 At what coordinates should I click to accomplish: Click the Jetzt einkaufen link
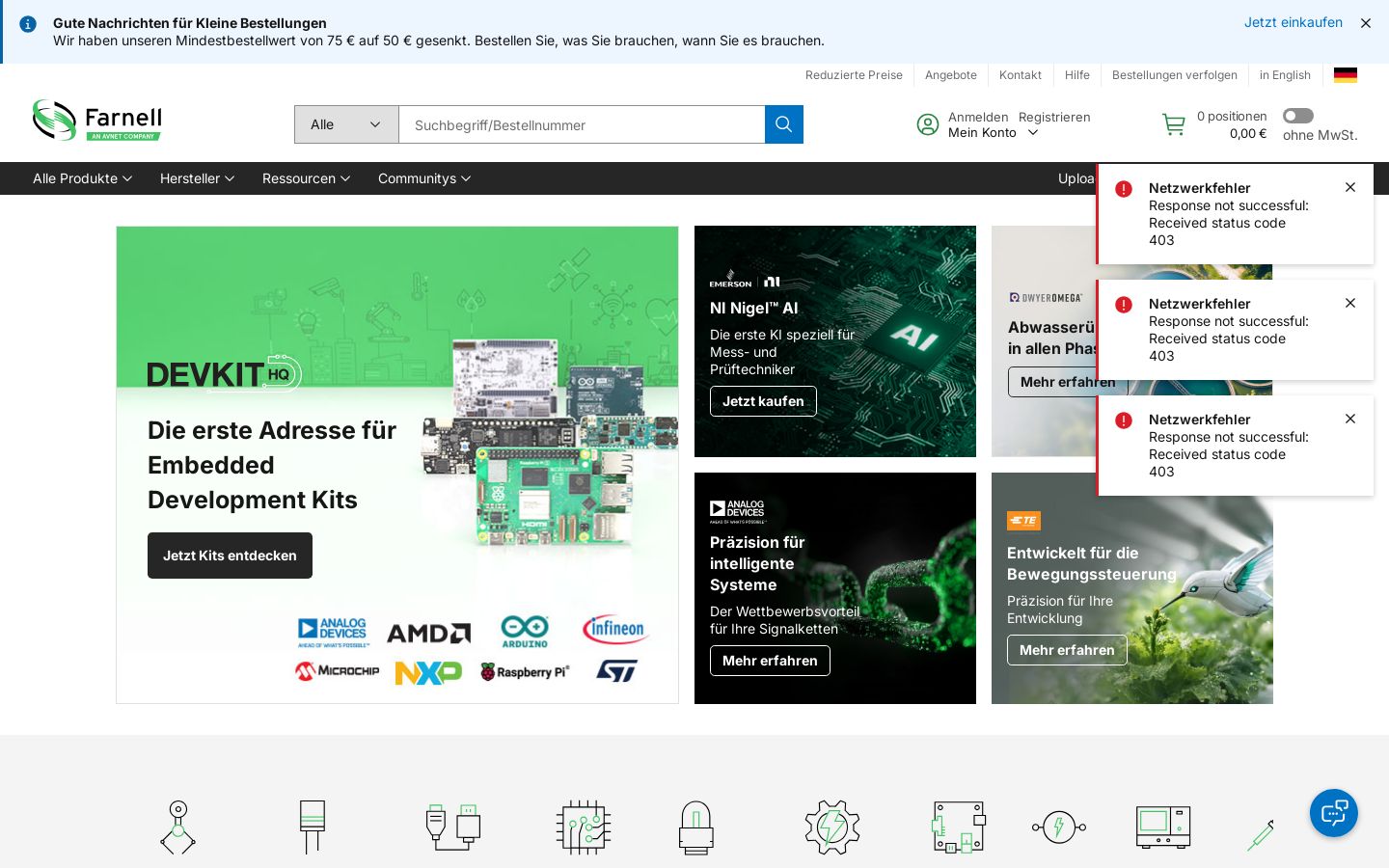click(1294, 22)
